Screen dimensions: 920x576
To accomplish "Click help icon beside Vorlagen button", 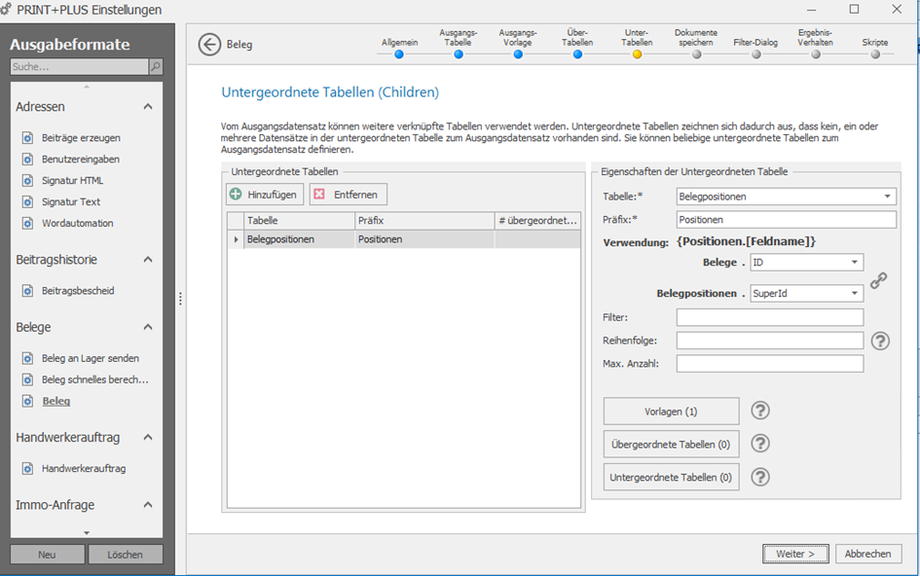I will [760, 411].
